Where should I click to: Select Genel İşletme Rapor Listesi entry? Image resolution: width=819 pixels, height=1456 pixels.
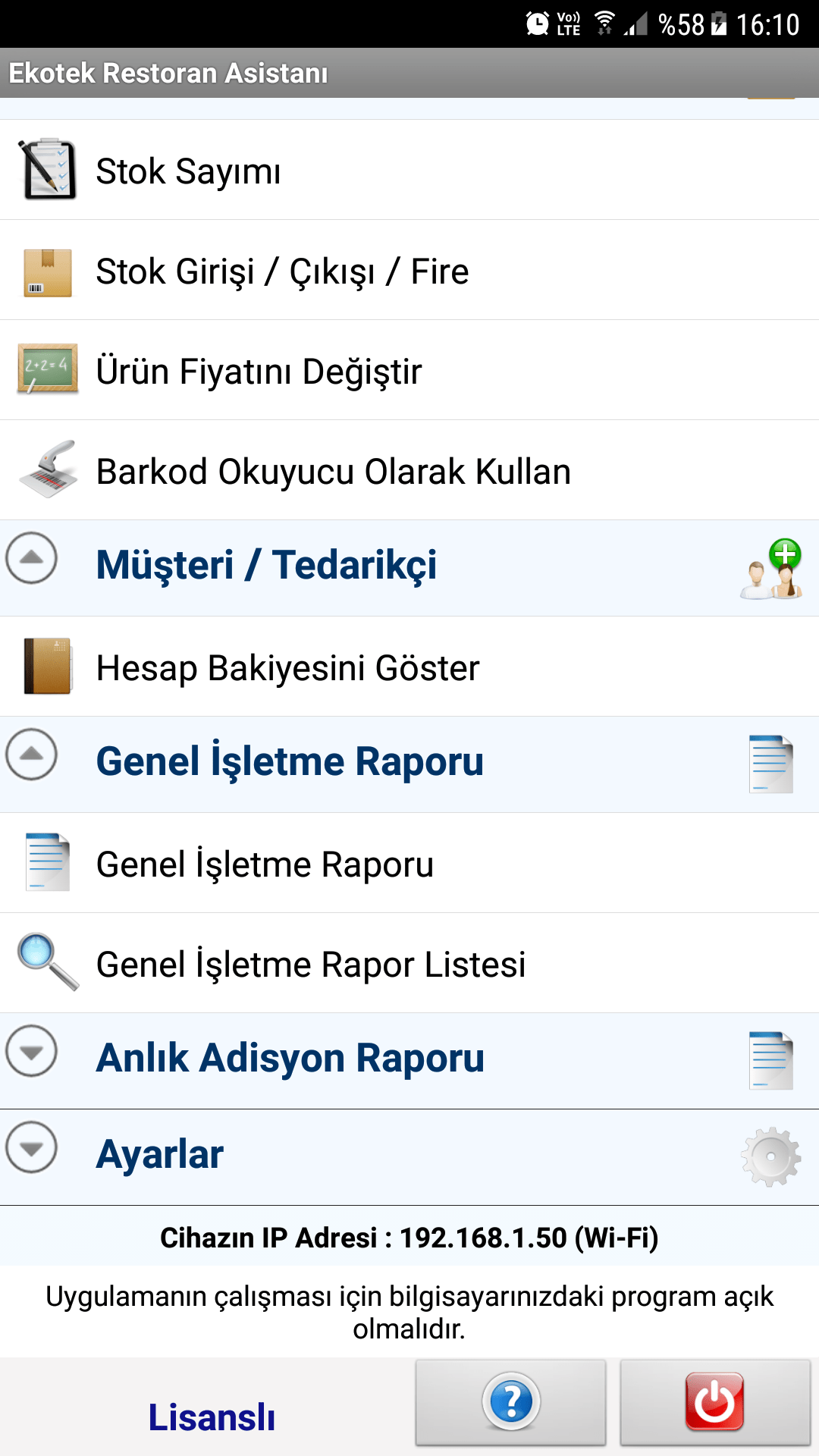311,965
